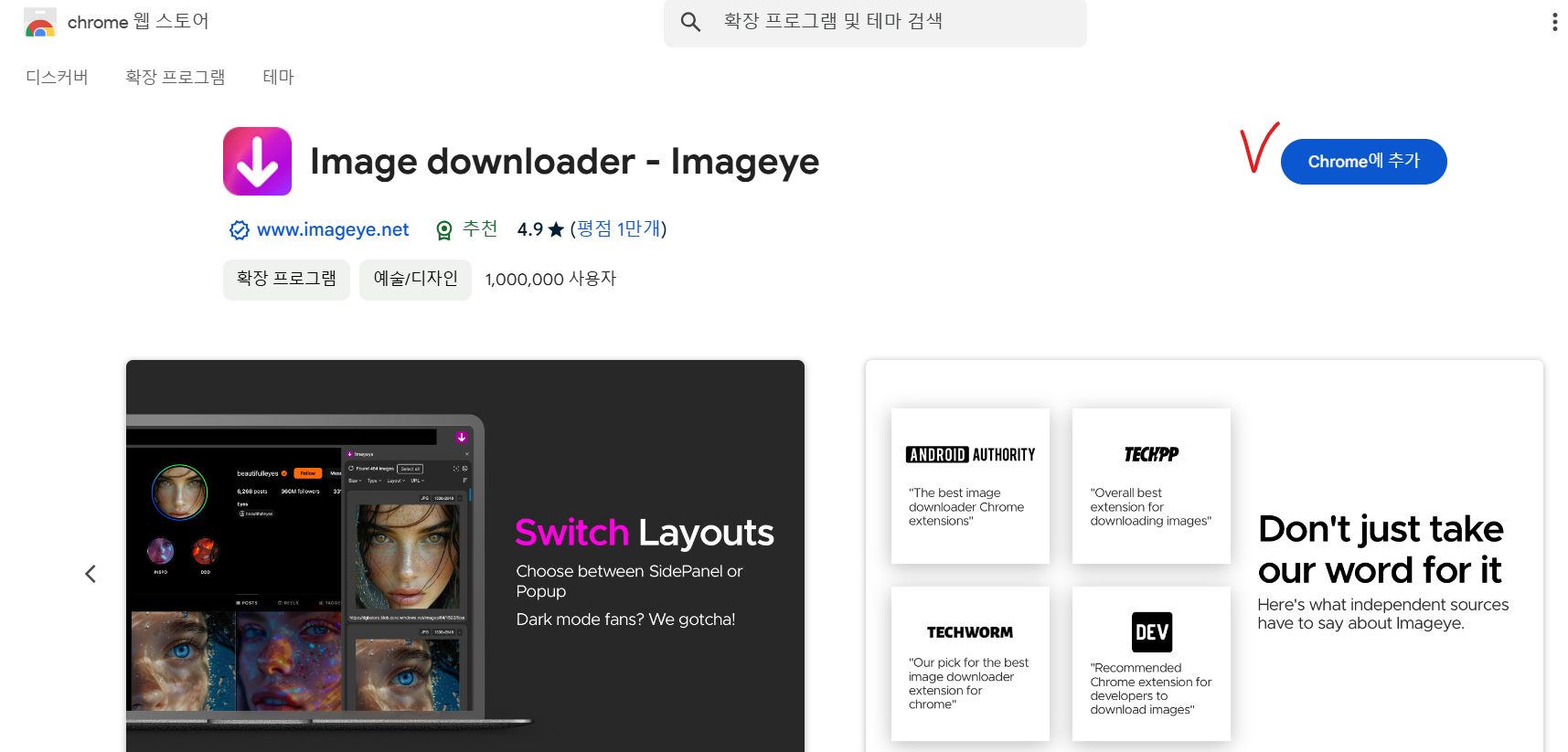This screenshot has width=1568, height=752.
Task: Click the Techworm review card
Action: point(970,664)
